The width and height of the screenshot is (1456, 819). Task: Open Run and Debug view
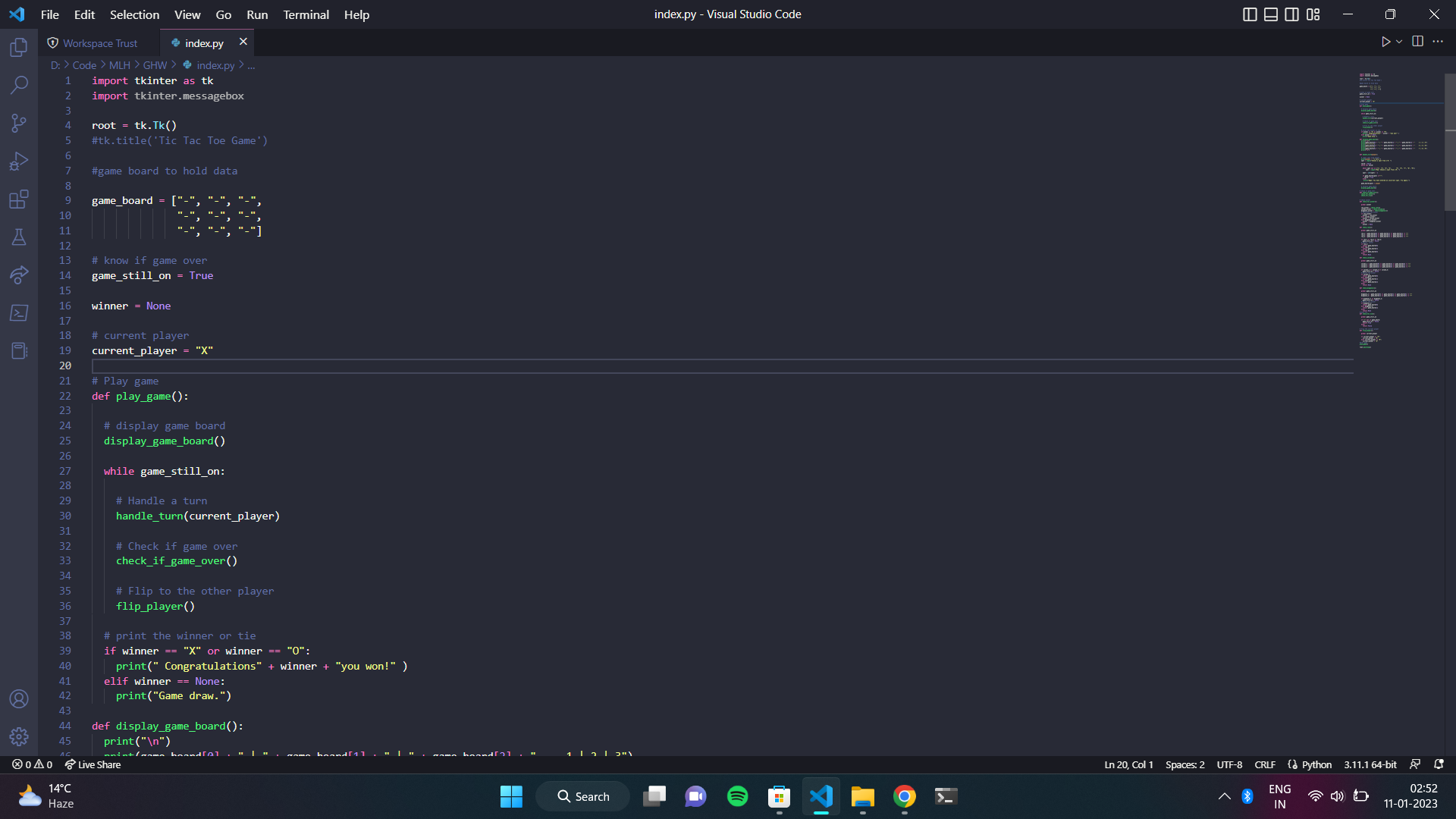[x=19, y=162]
